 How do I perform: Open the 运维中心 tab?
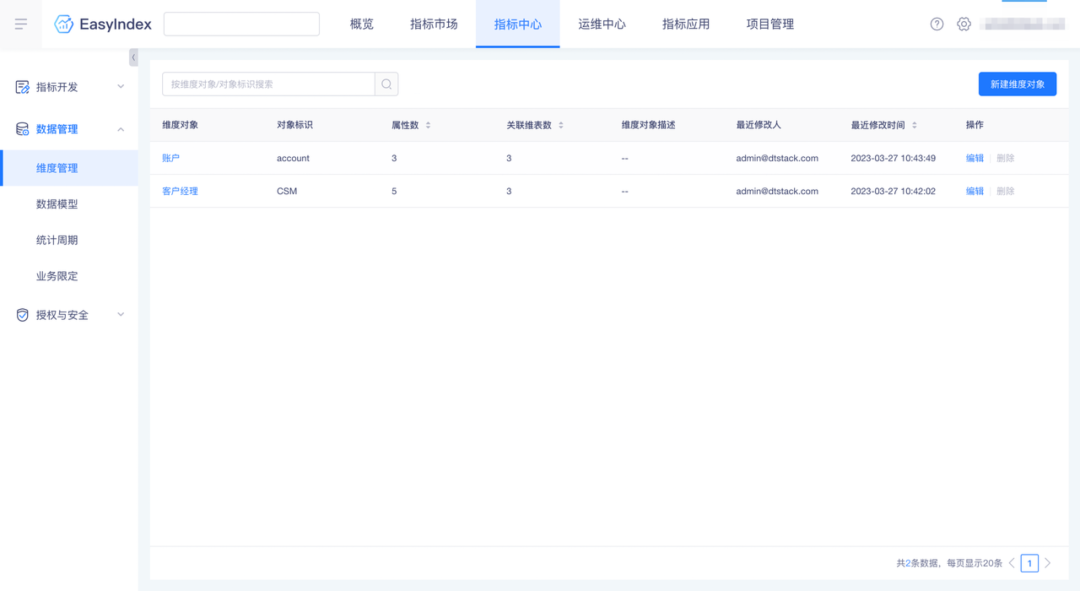point(602,24)
